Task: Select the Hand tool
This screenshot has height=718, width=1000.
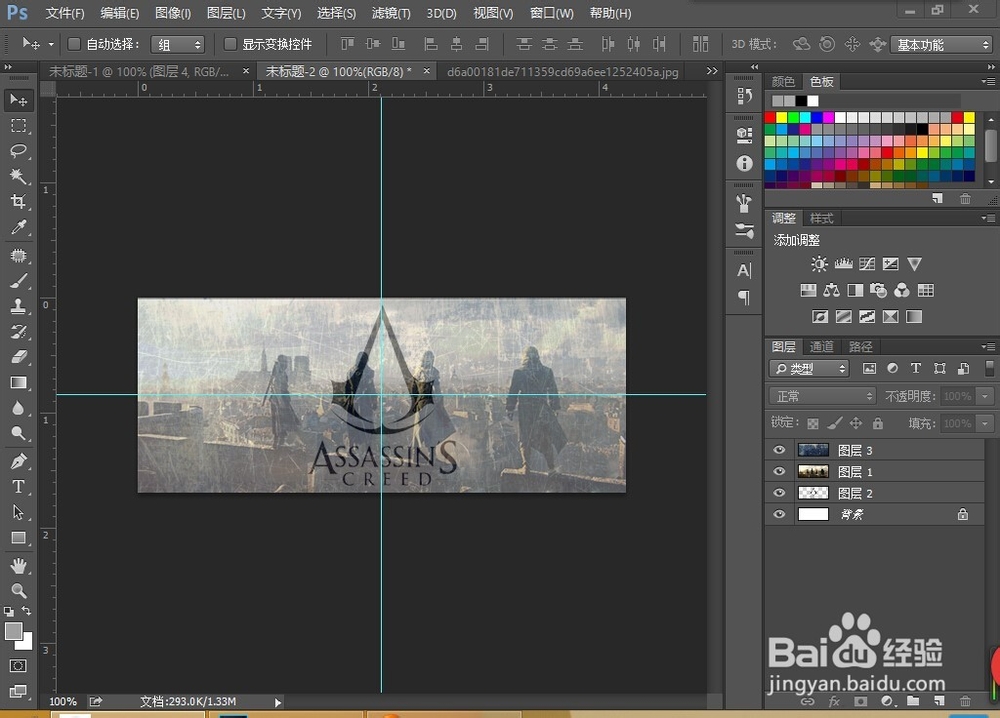Action: 18,566
